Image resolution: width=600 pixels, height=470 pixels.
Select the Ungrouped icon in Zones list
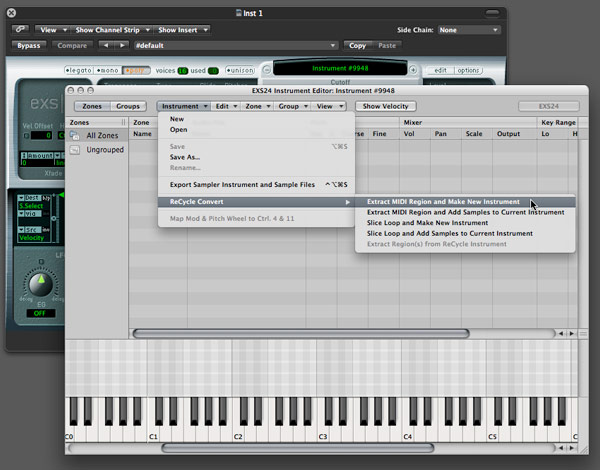75,150
